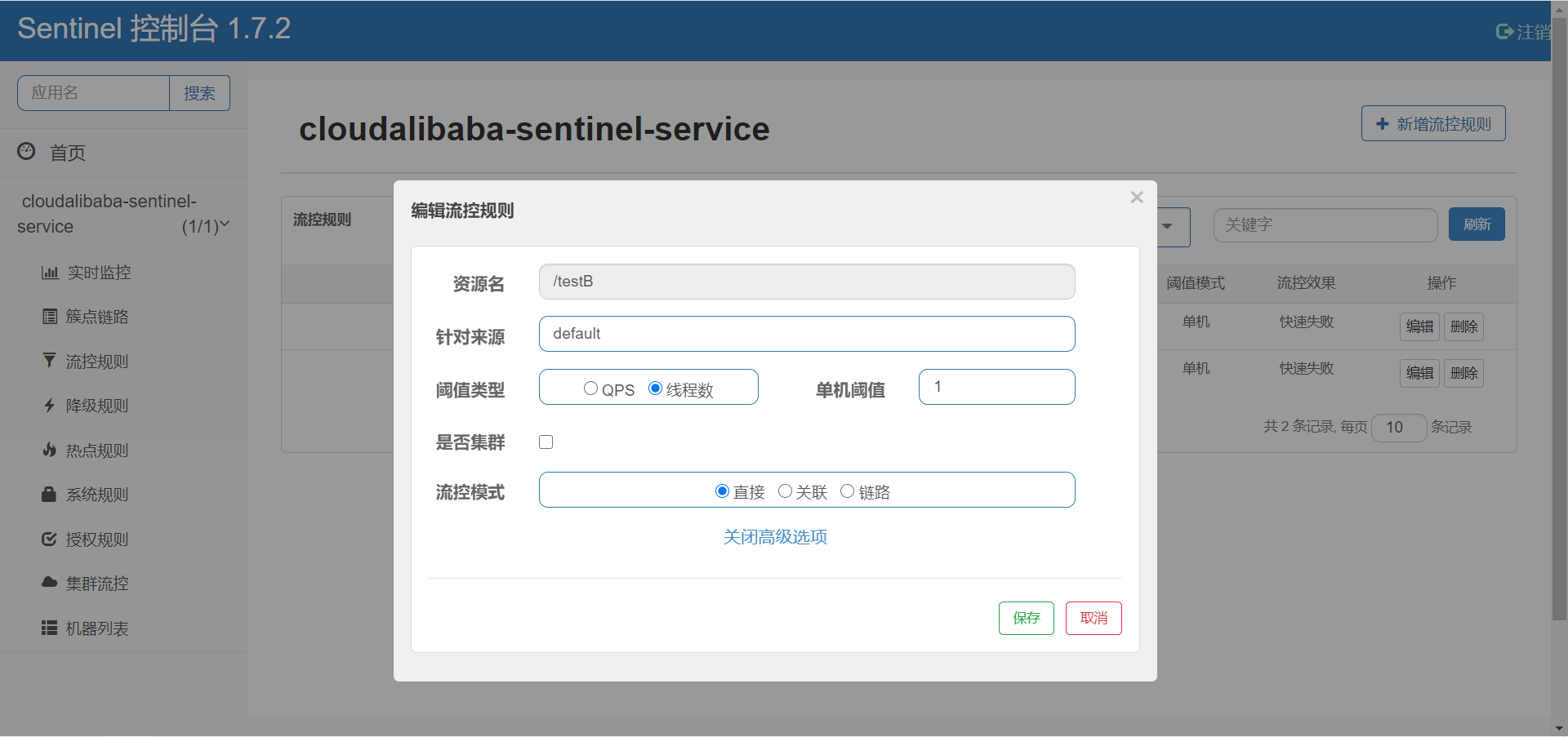Click the 阈值模式 column header
Image resolution: width=1568 pixels, height=737 pixels.
point(1196,283)
